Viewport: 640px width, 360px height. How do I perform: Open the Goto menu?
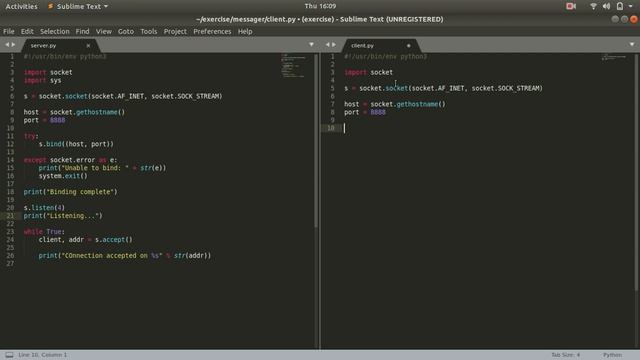(x=126, y=31)
